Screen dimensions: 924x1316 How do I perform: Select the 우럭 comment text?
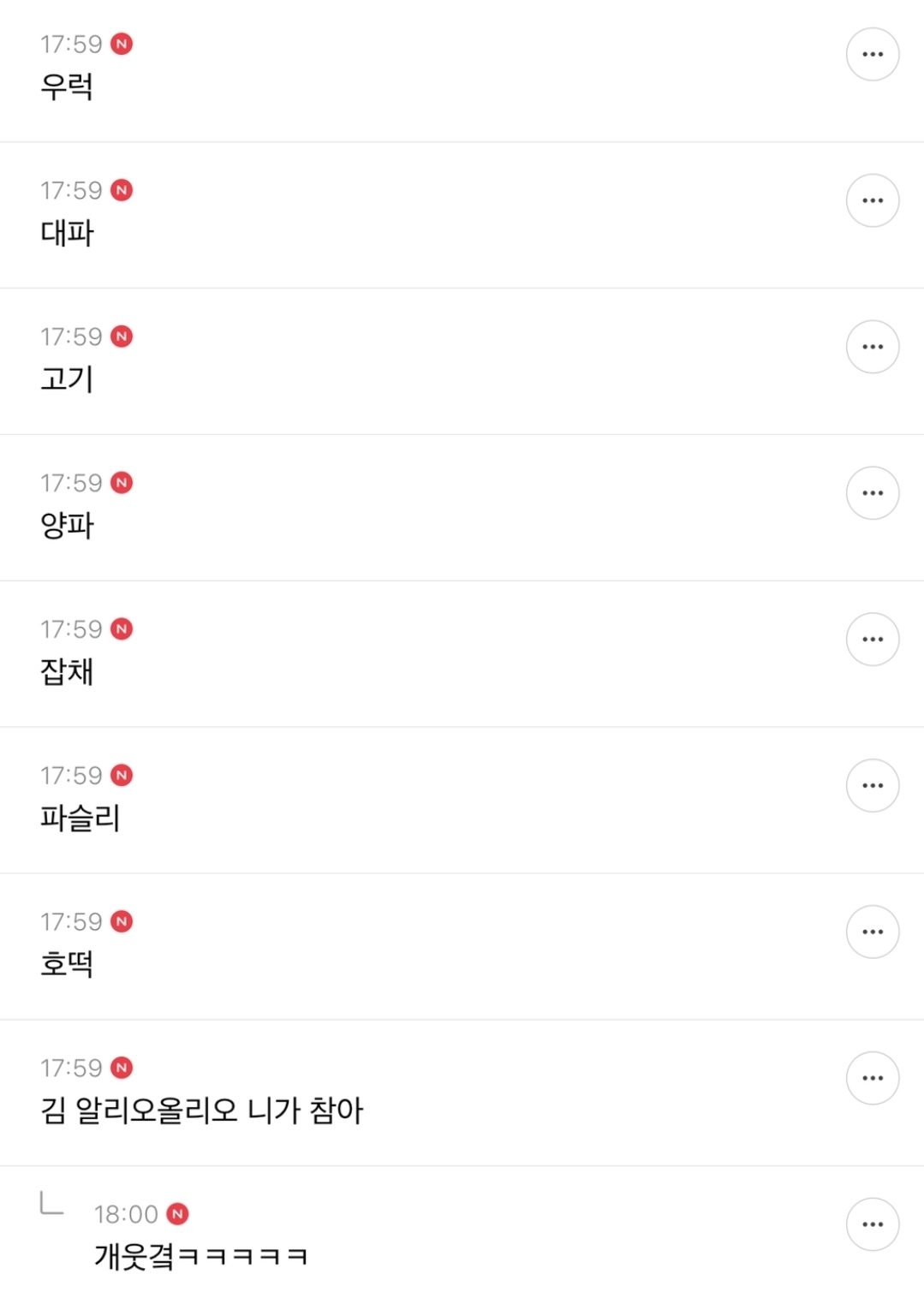[67, 86]
